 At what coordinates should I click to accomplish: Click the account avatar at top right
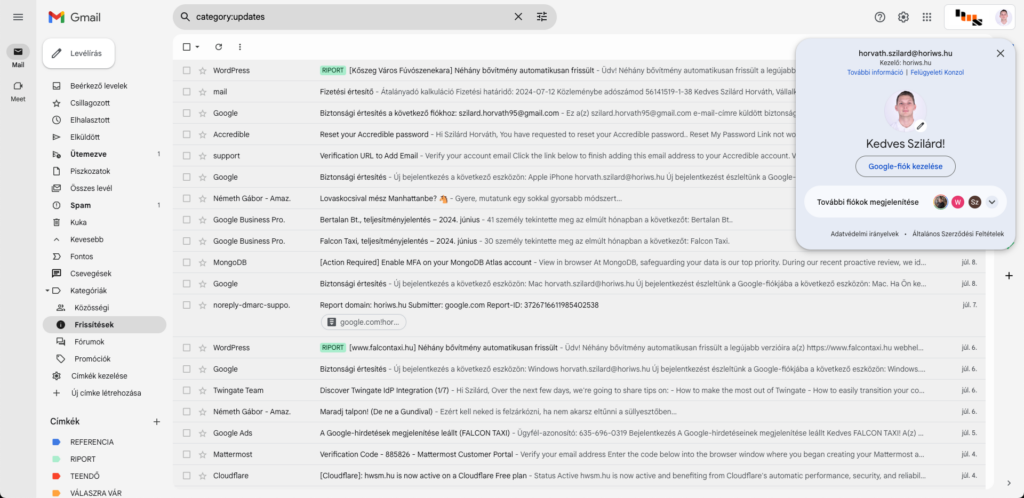click(x=1003, y=18)
